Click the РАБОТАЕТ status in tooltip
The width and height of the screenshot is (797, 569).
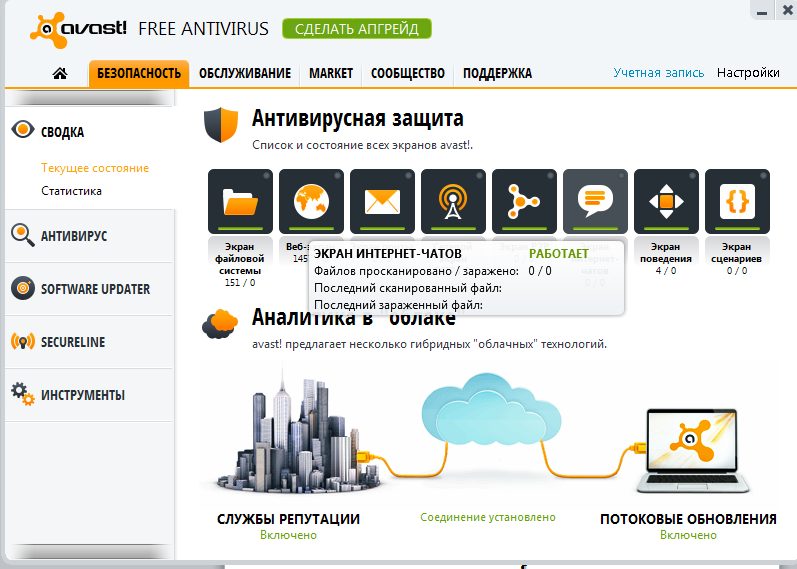tap(559, 253)
